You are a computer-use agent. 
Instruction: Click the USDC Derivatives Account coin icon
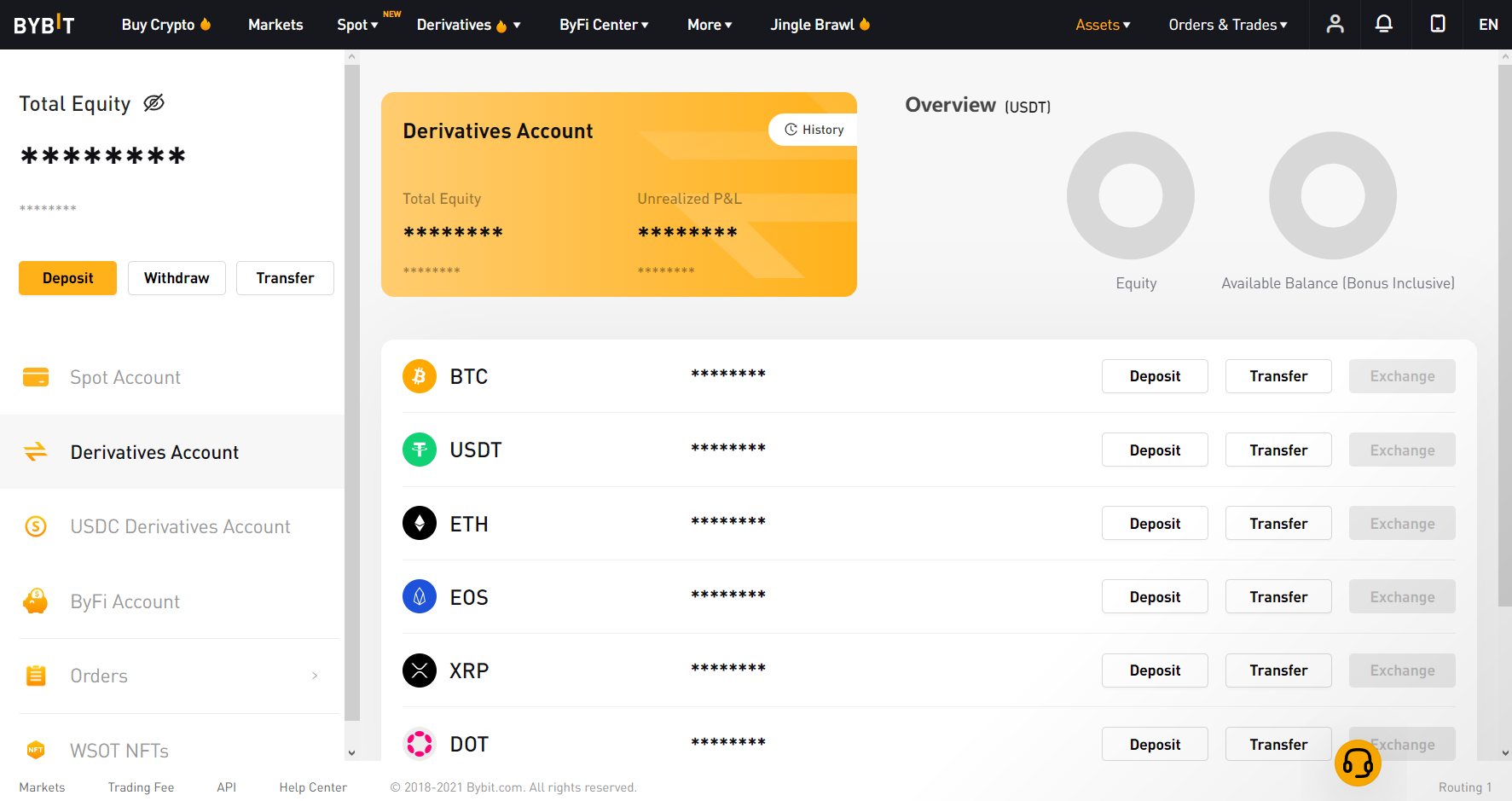[x=36, y=526]
